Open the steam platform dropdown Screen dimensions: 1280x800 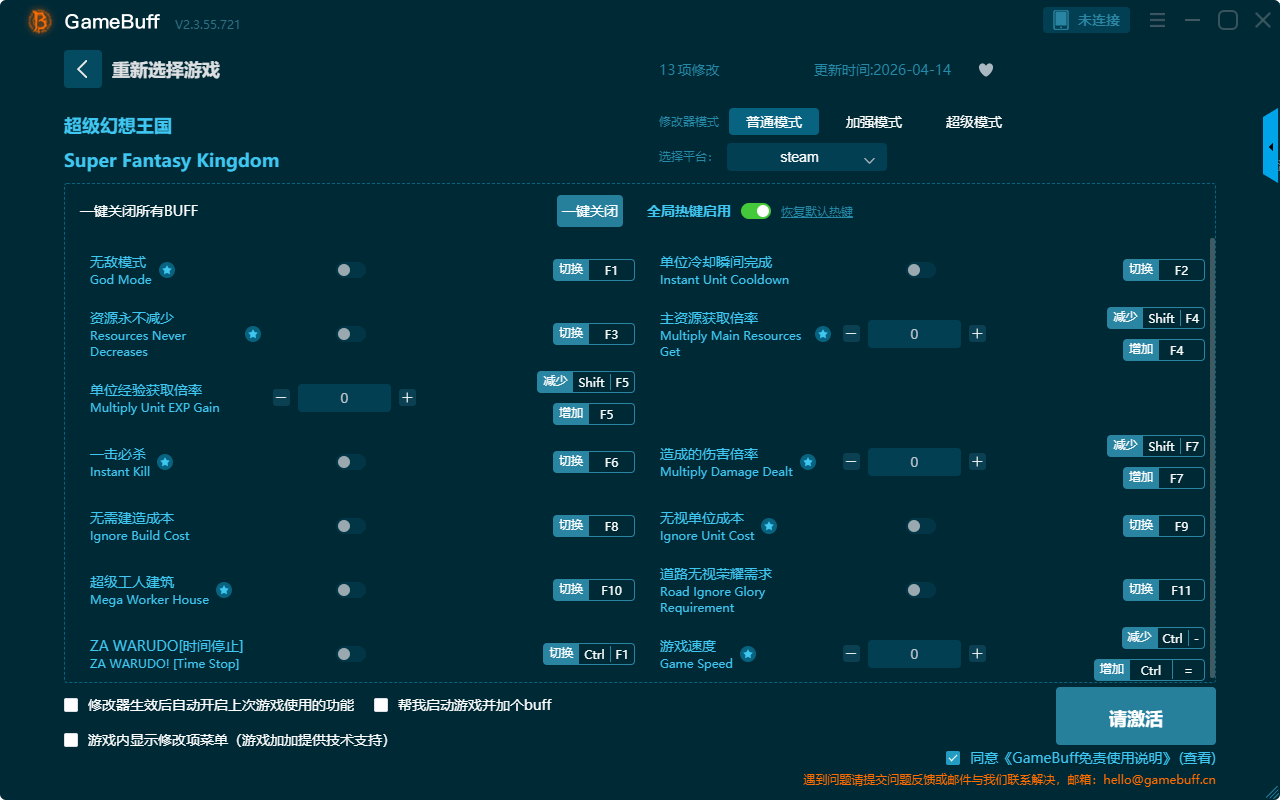pos(807,157)
